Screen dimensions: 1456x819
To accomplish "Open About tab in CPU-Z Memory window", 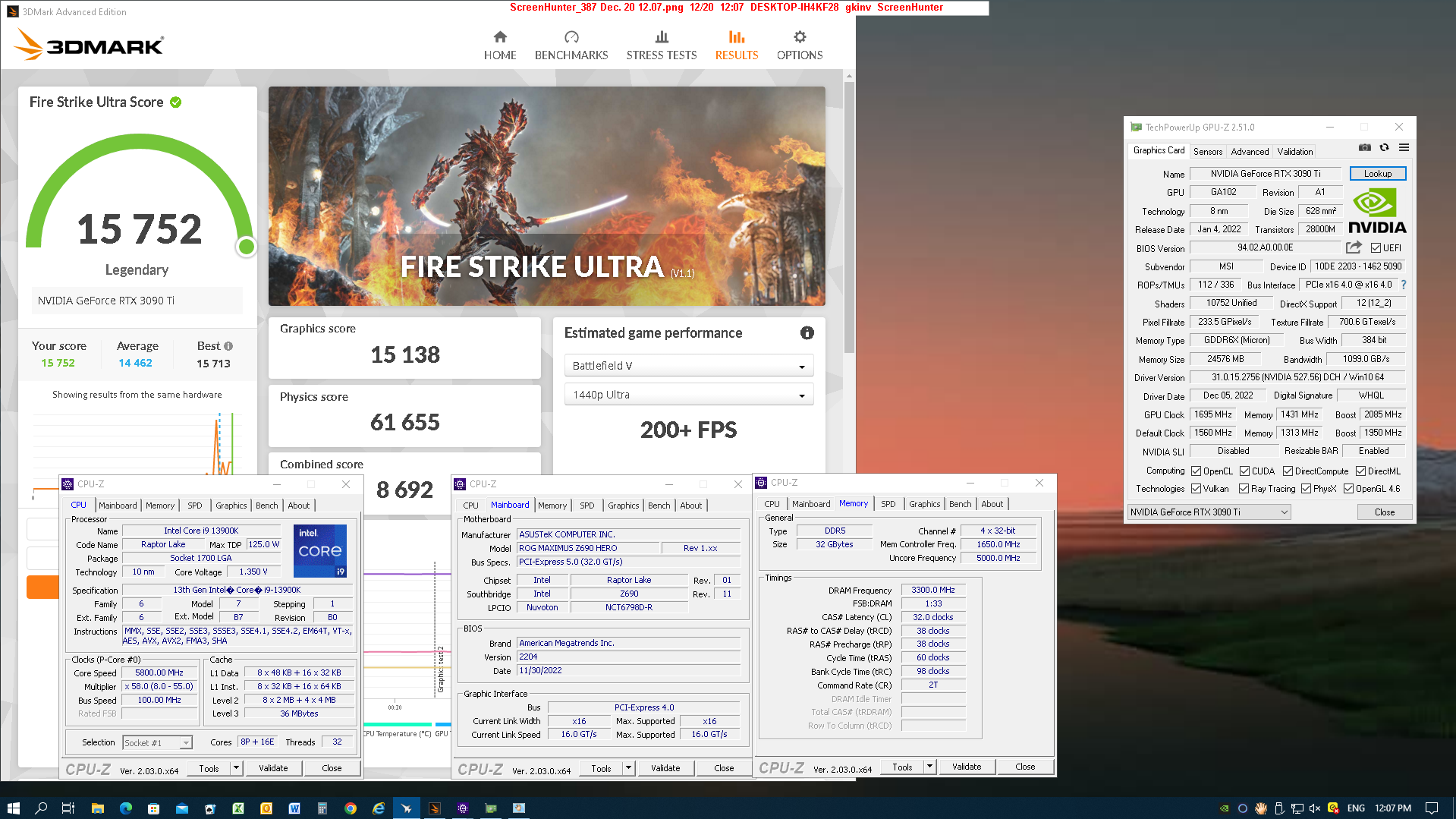I will (x=992, y=504).
